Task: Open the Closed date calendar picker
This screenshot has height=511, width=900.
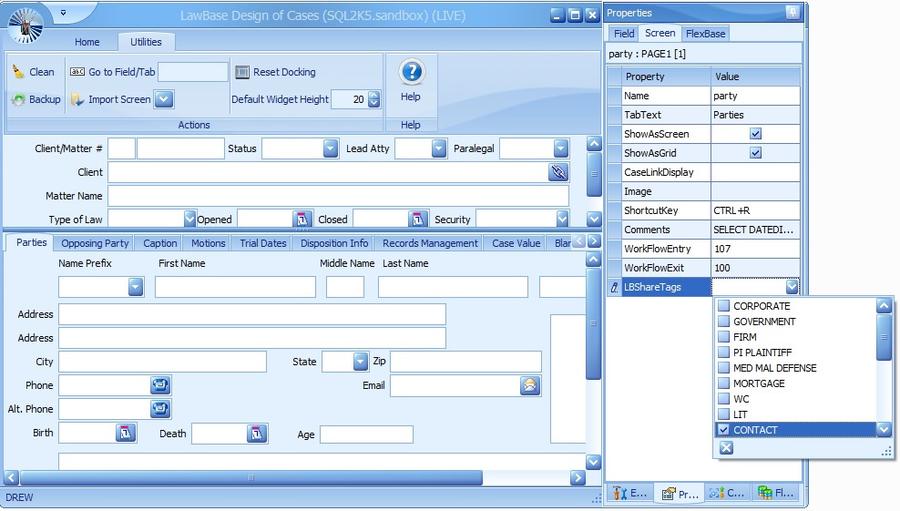Action: (417, 219)
